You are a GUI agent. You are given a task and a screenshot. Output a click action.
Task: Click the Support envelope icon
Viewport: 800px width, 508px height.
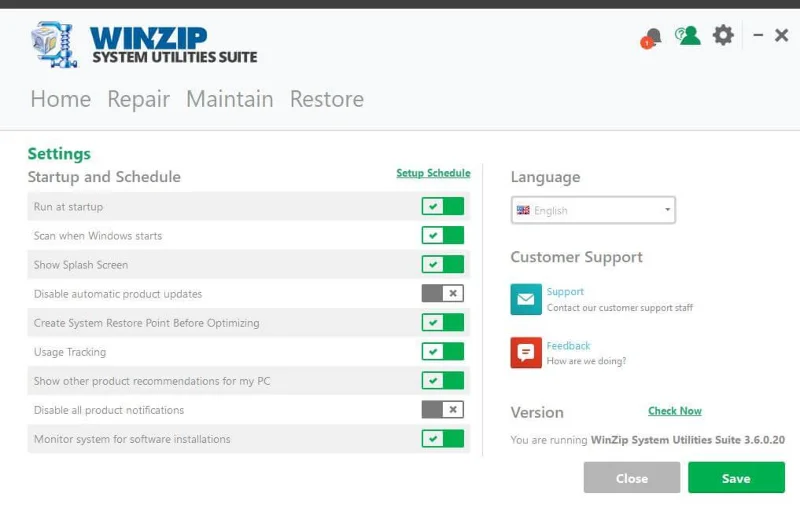pyautogui.click(x=526, y=299)
